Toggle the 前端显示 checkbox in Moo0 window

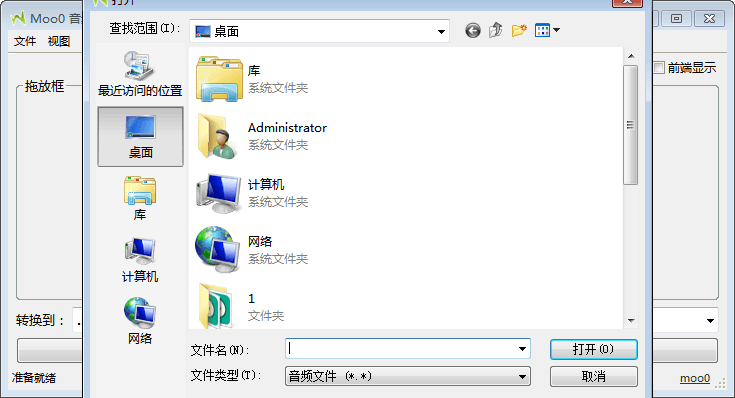click(x=659, y=68)
